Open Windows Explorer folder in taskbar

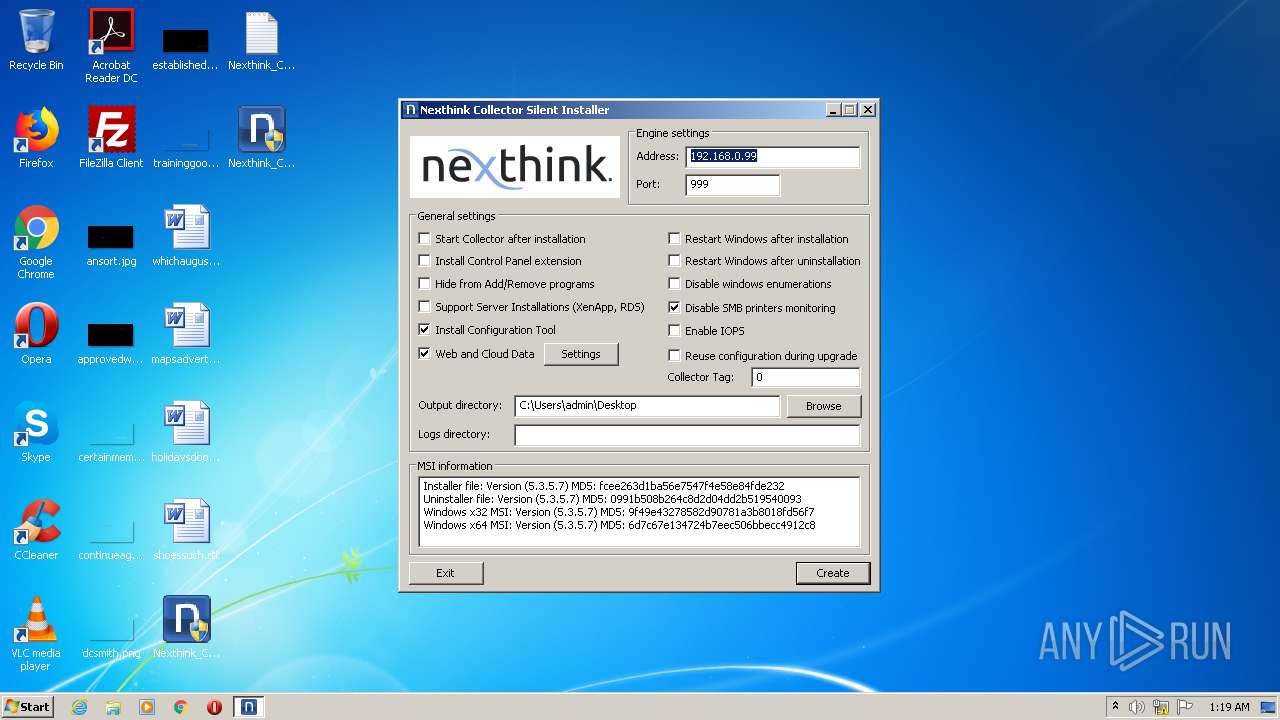(113, 707)
